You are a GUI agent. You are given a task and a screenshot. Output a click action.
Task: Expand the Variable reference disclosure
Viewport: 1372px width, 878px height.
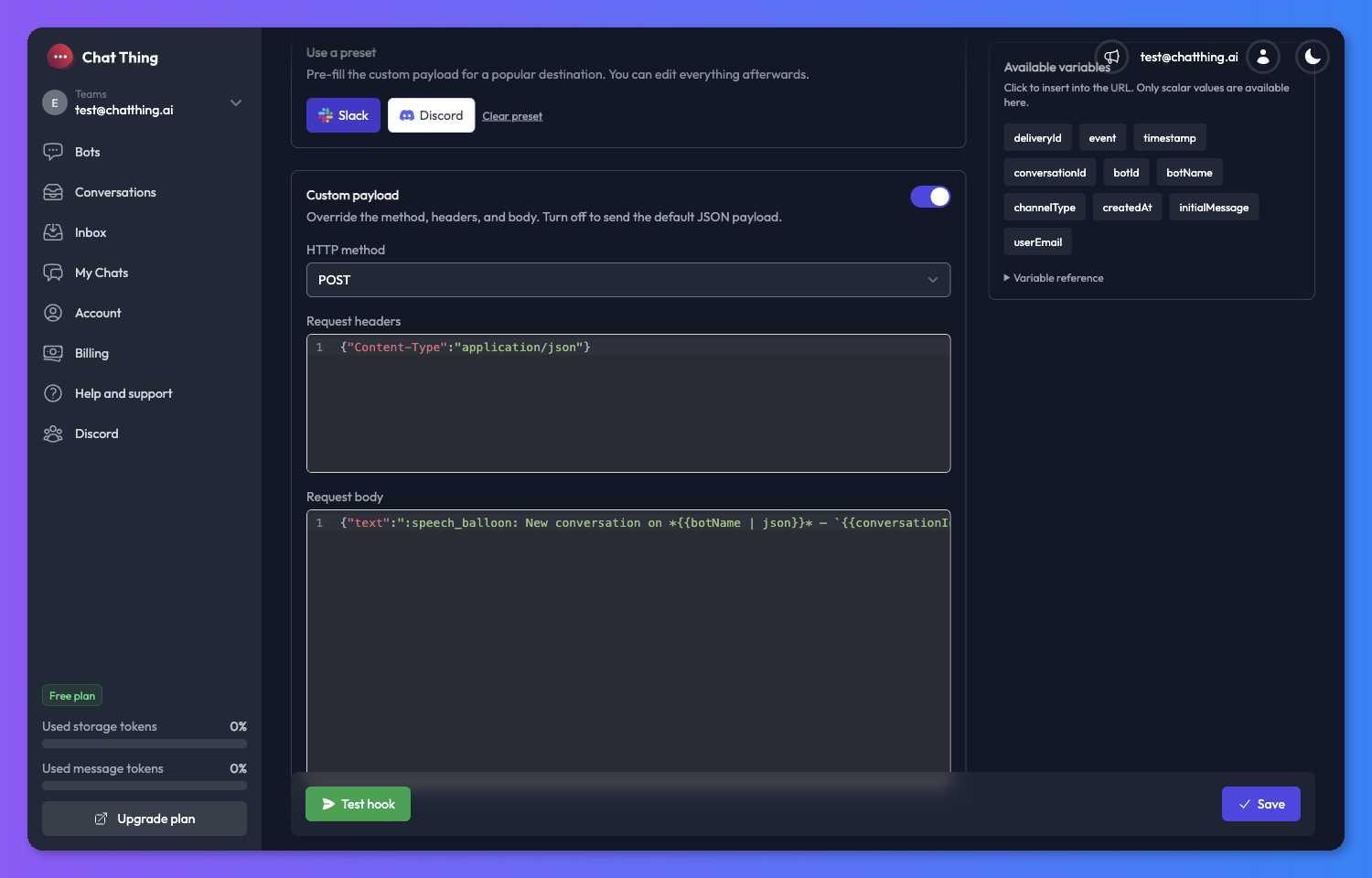click(1054, 278)
